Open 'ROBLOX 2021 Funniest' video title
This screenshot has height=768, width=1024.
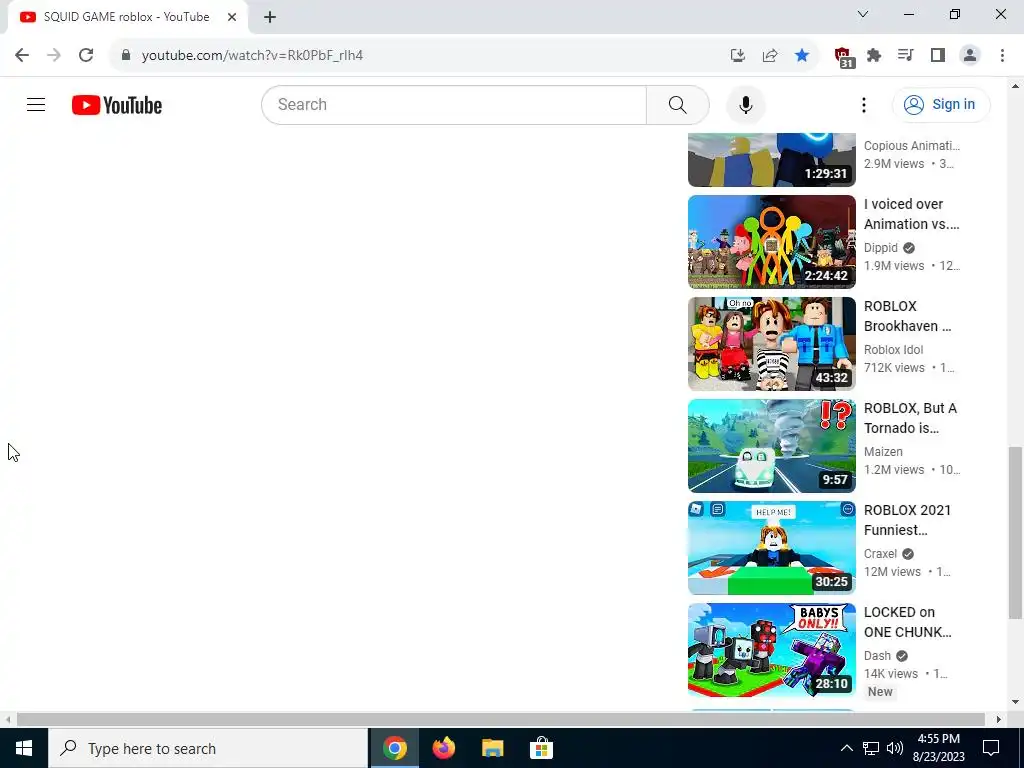point(908,520)
